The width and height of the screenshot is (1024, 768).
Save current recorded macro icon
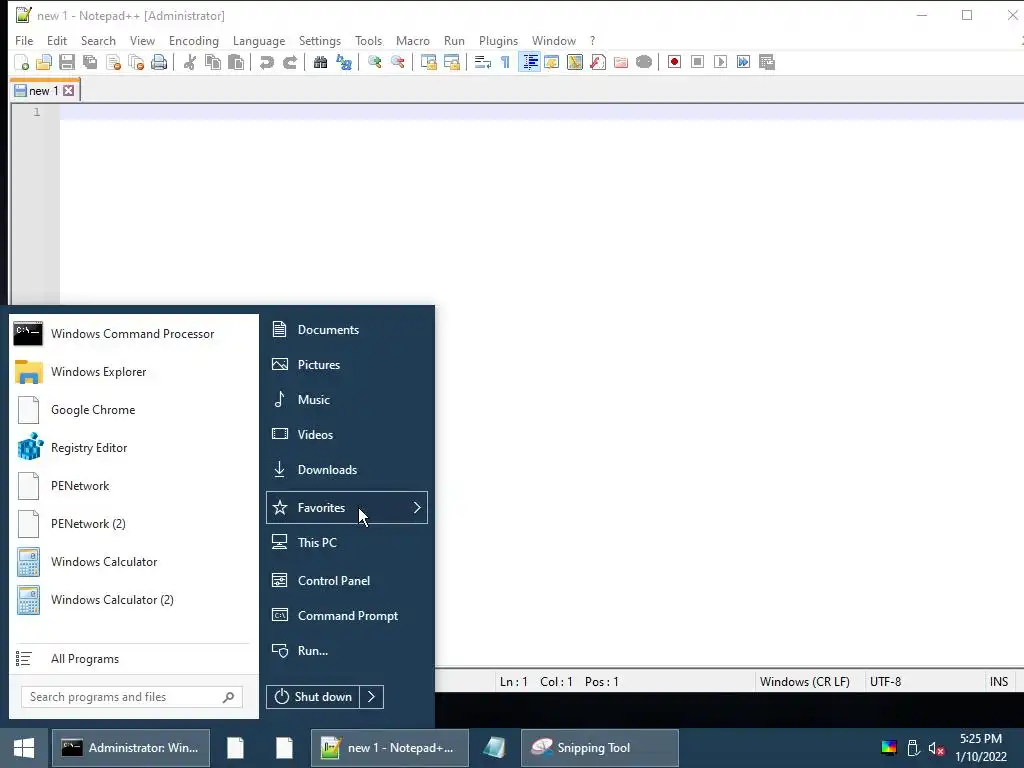pos(767,63)
